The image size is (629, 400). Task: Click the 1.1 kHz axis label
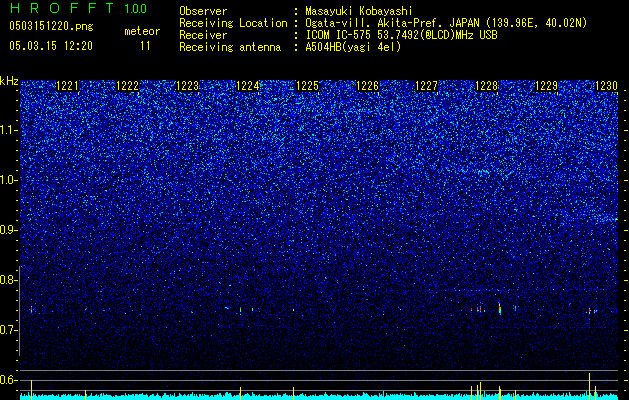pos(9,130)
